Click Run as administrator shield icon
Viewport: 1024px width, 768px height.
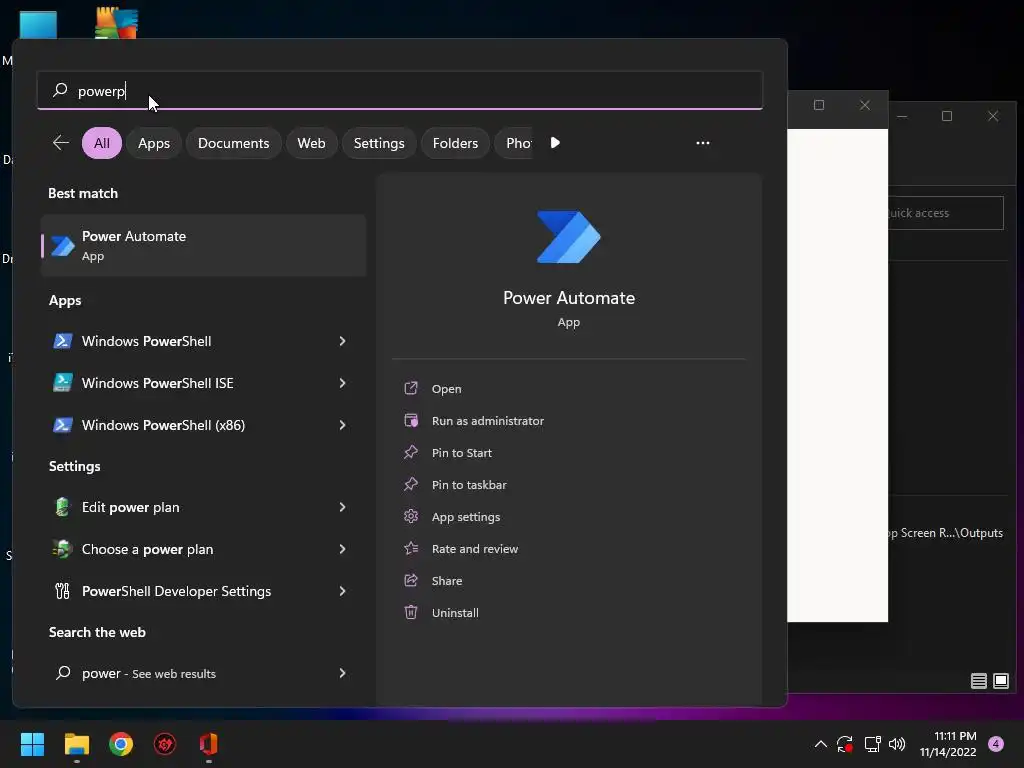[x=411, y=421]
